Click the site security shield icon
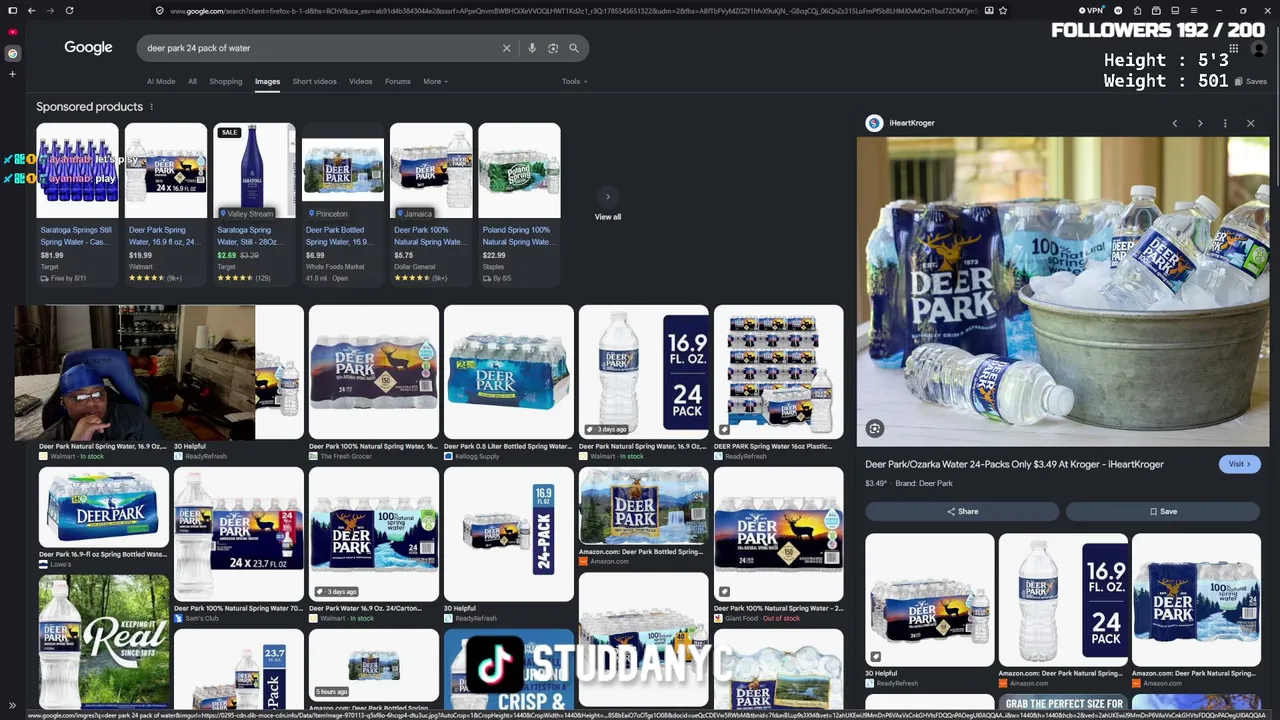 (160, 10)
